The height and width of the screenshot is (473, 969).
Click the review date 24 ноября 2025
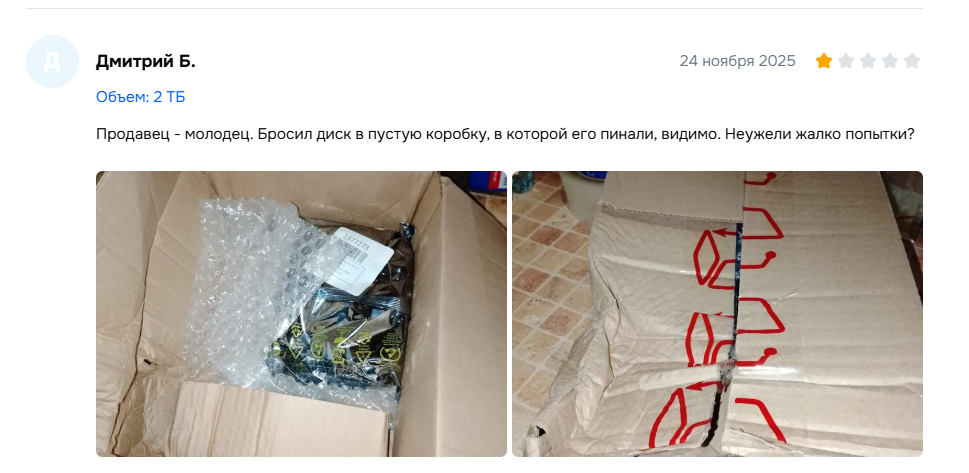(737, 61)
